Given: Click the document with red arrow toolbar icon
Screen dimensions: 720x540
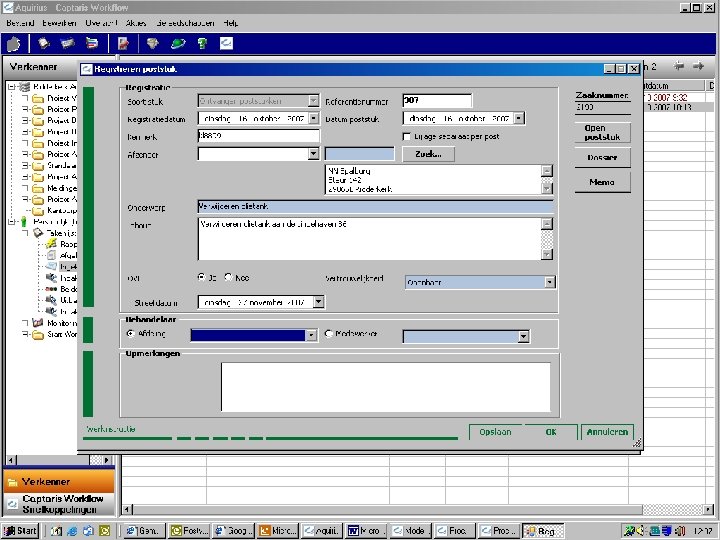Looking at the screenshot, I should coord(124,44).
